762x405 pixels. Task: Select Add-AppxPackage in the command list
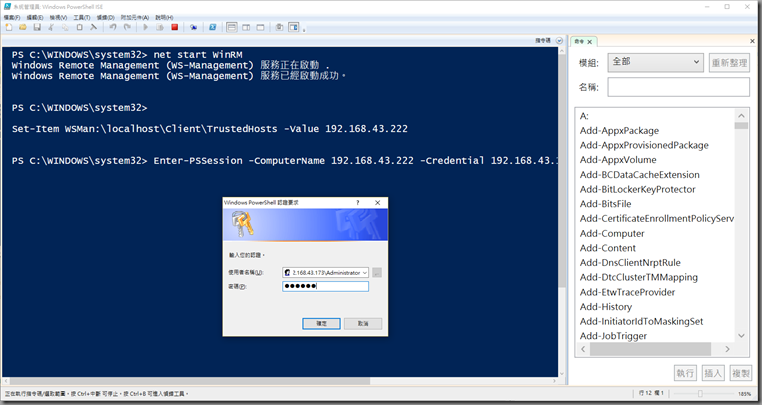tap(619, 130)
